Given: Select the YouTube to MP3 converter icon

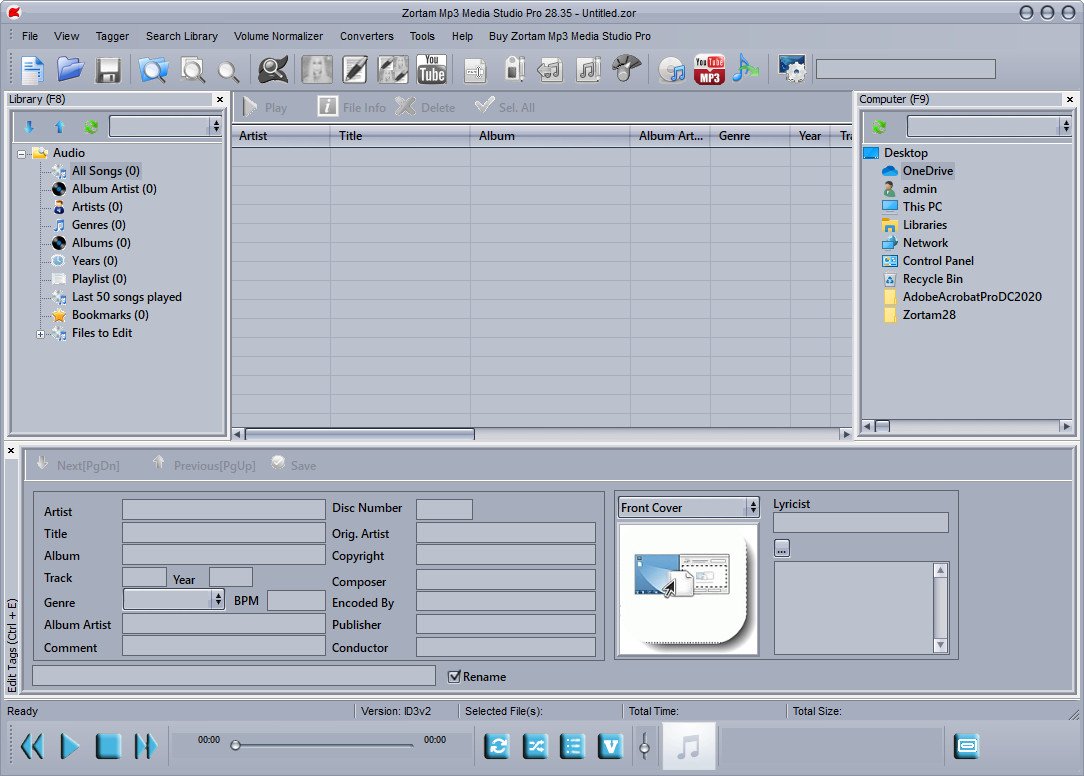Looking at the screenshot, I should click(709, 69).
